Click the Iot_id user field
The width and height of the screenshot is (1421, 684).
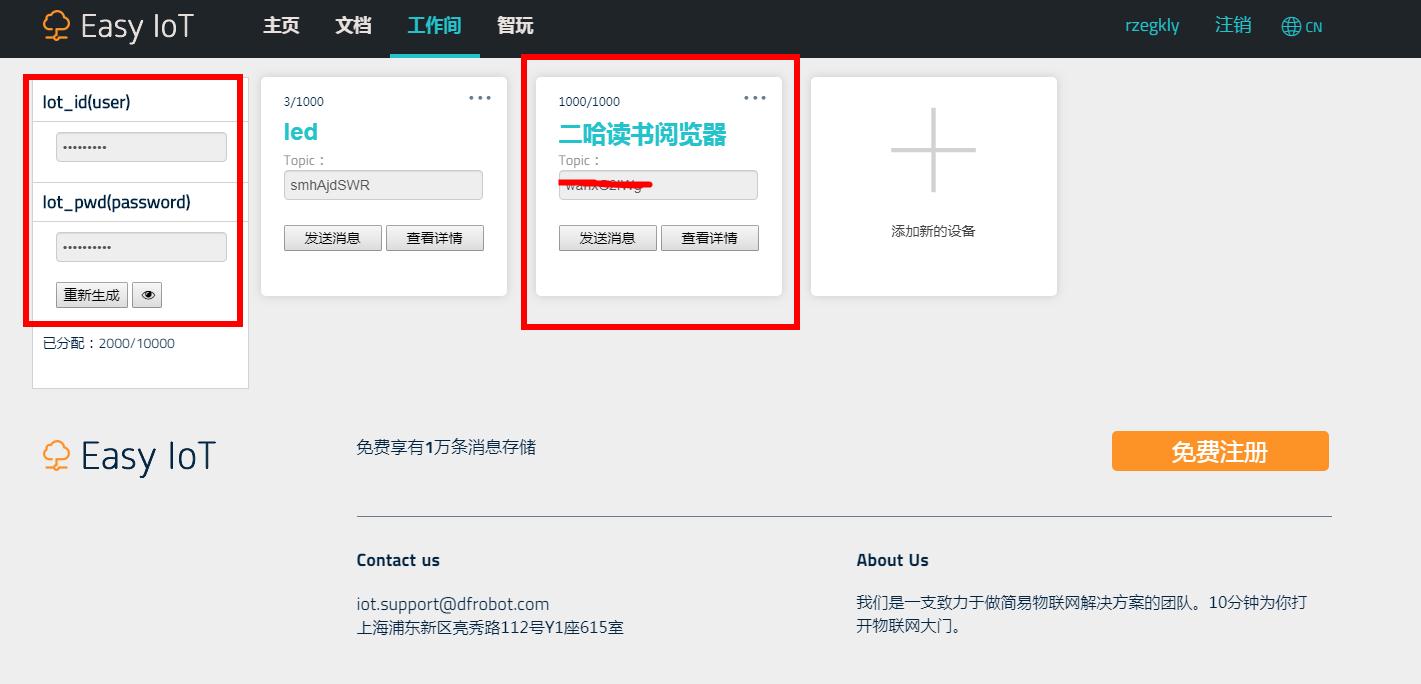(x=141, y=147)
